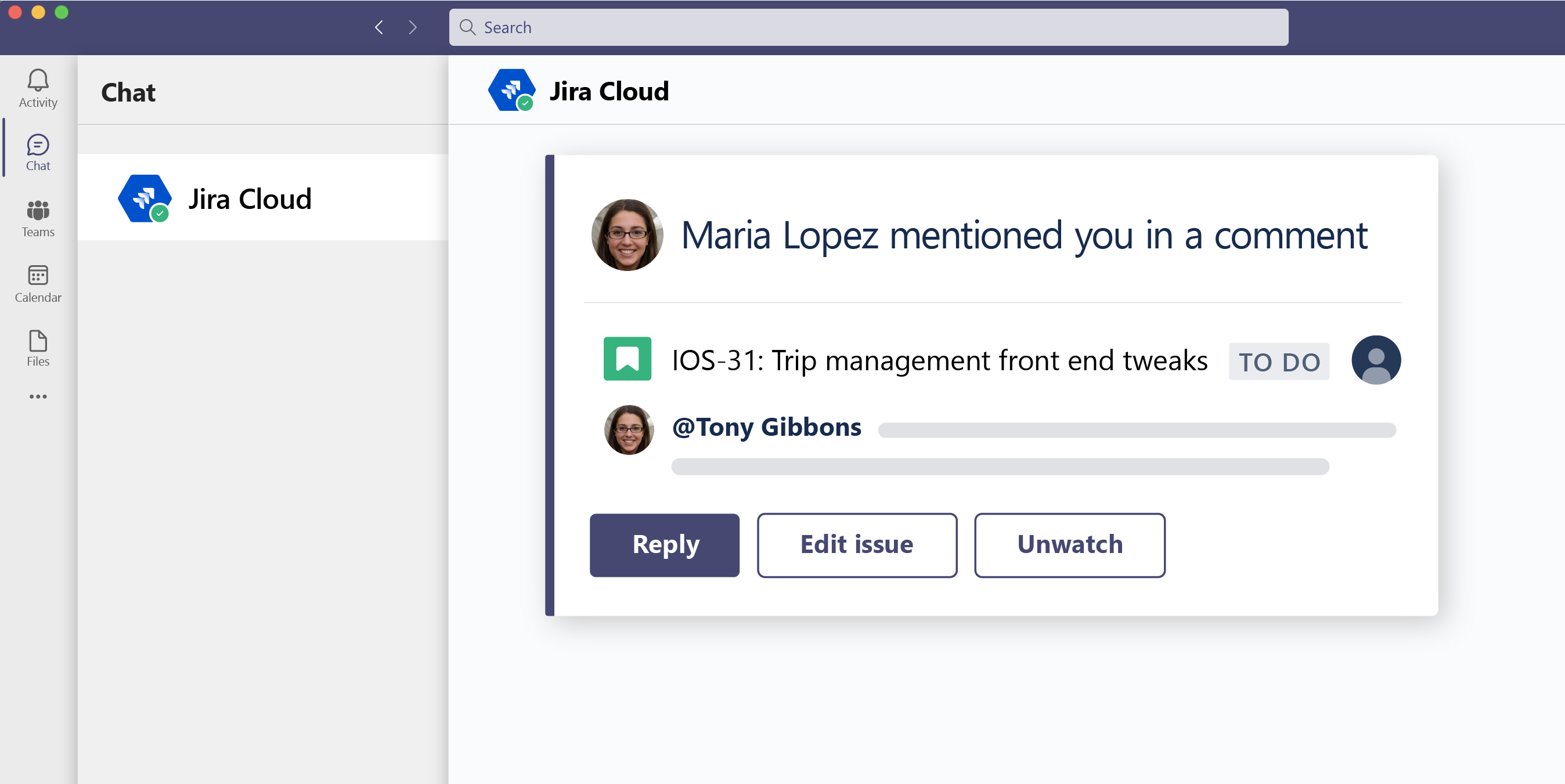The height and width of the screenshot is (784, 1565).
Task: Open the Activity panel in sidebar
Action: 37,88
